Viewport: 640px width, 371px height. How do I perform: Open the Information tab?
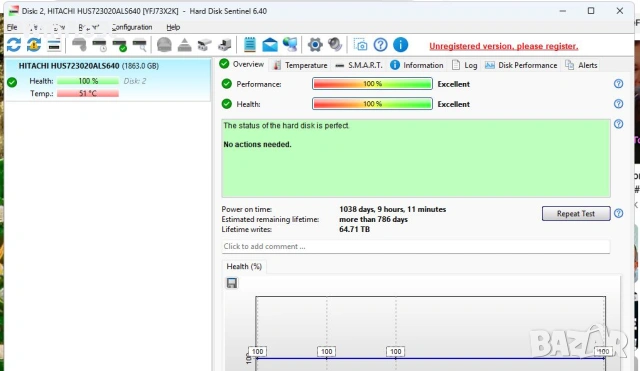[x=417, y=65]
